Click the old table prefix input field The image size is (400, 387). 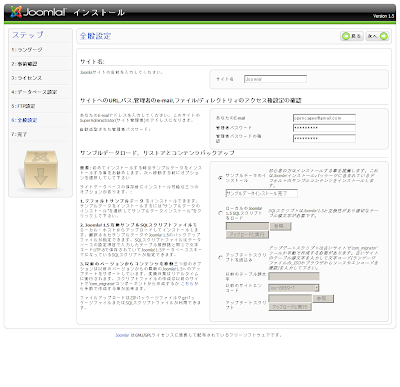(x=294, y=276)
